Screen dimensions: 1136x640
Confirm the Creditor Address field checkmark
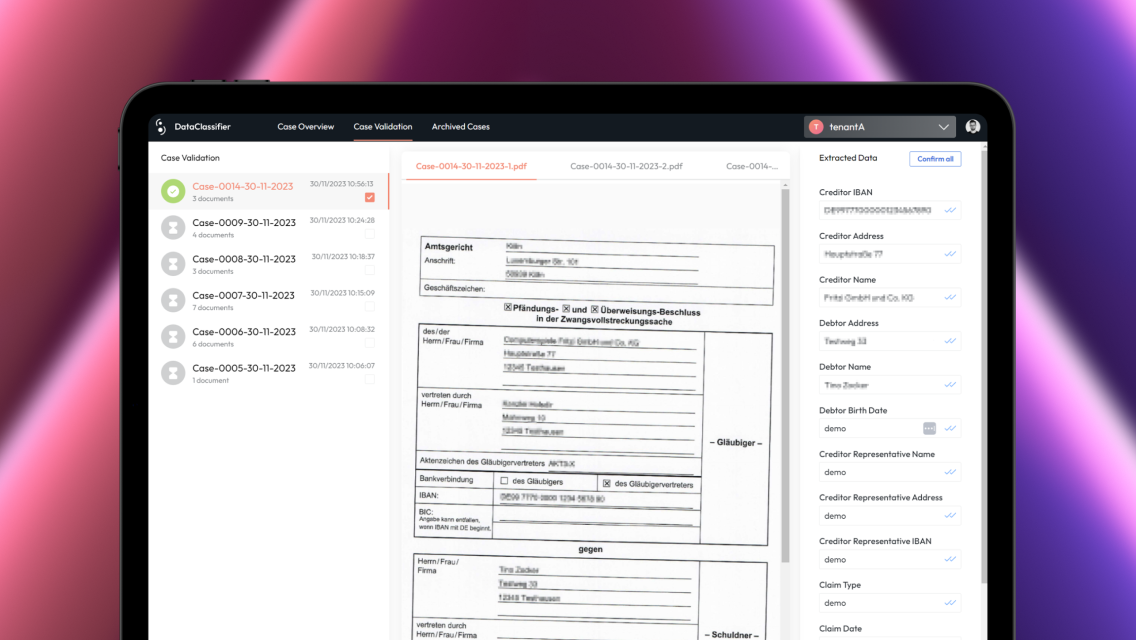click(950, 254)
